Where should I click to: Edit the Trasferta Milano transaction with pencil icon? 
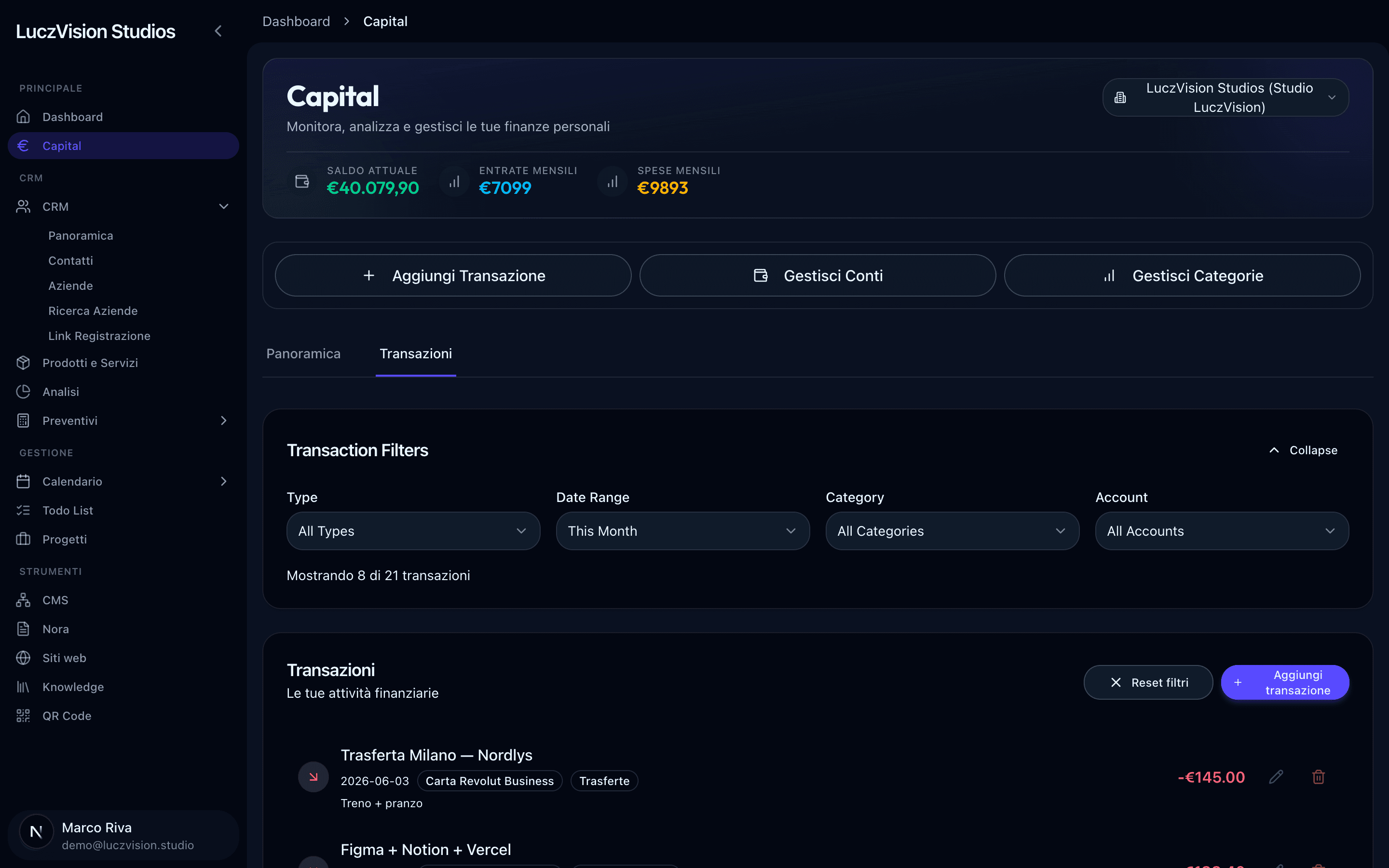(x=1276, y=777)
